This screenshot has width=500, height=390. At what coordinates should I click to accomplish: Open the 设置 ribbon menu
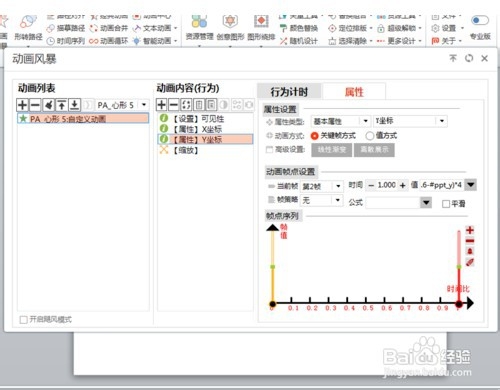(x=447, y=28)
